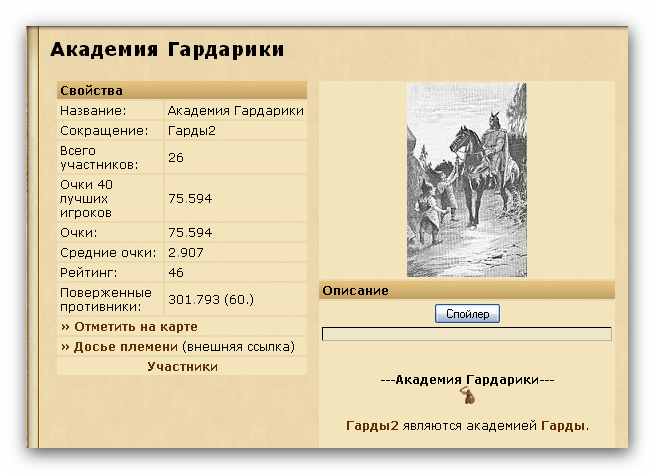Click the small axeman icon under the title
This screenshot has width=654, height=474.
[468, 396]
